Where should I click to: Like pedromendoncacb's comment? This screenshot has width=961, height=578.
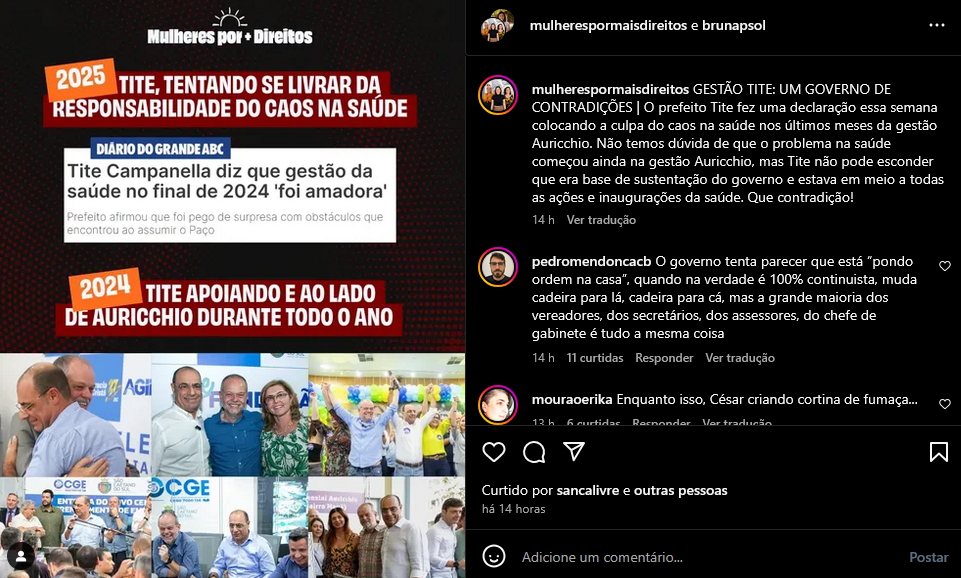coord(944,266)
